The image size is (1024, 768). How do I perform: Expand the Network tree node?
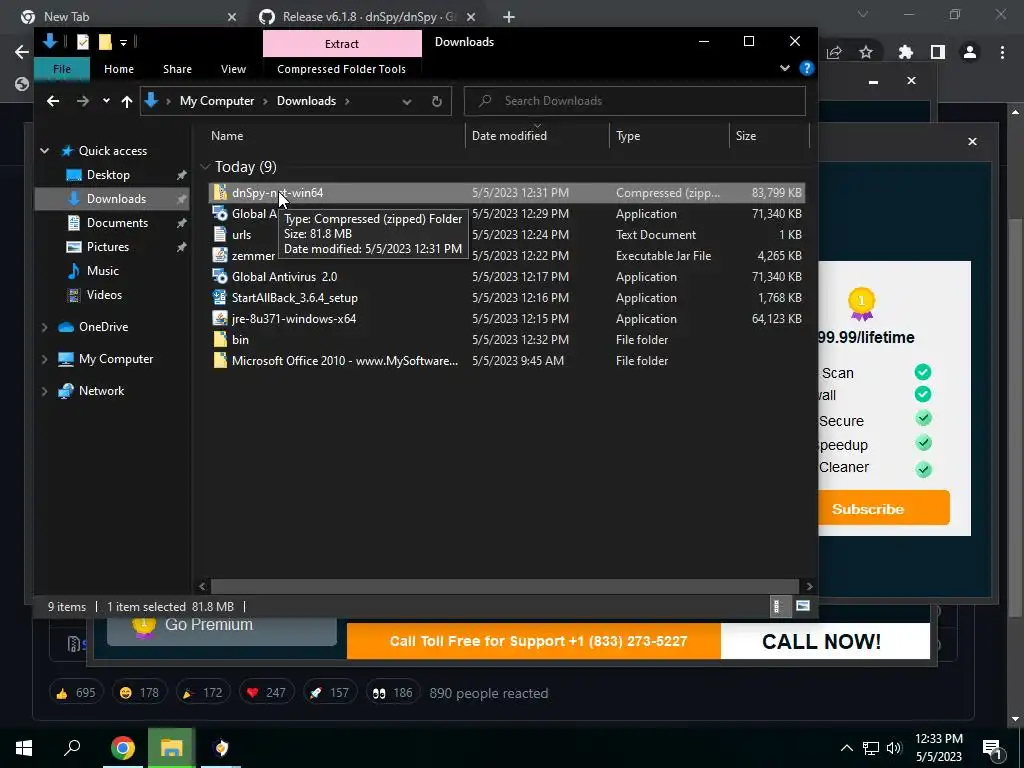[44, 391]
